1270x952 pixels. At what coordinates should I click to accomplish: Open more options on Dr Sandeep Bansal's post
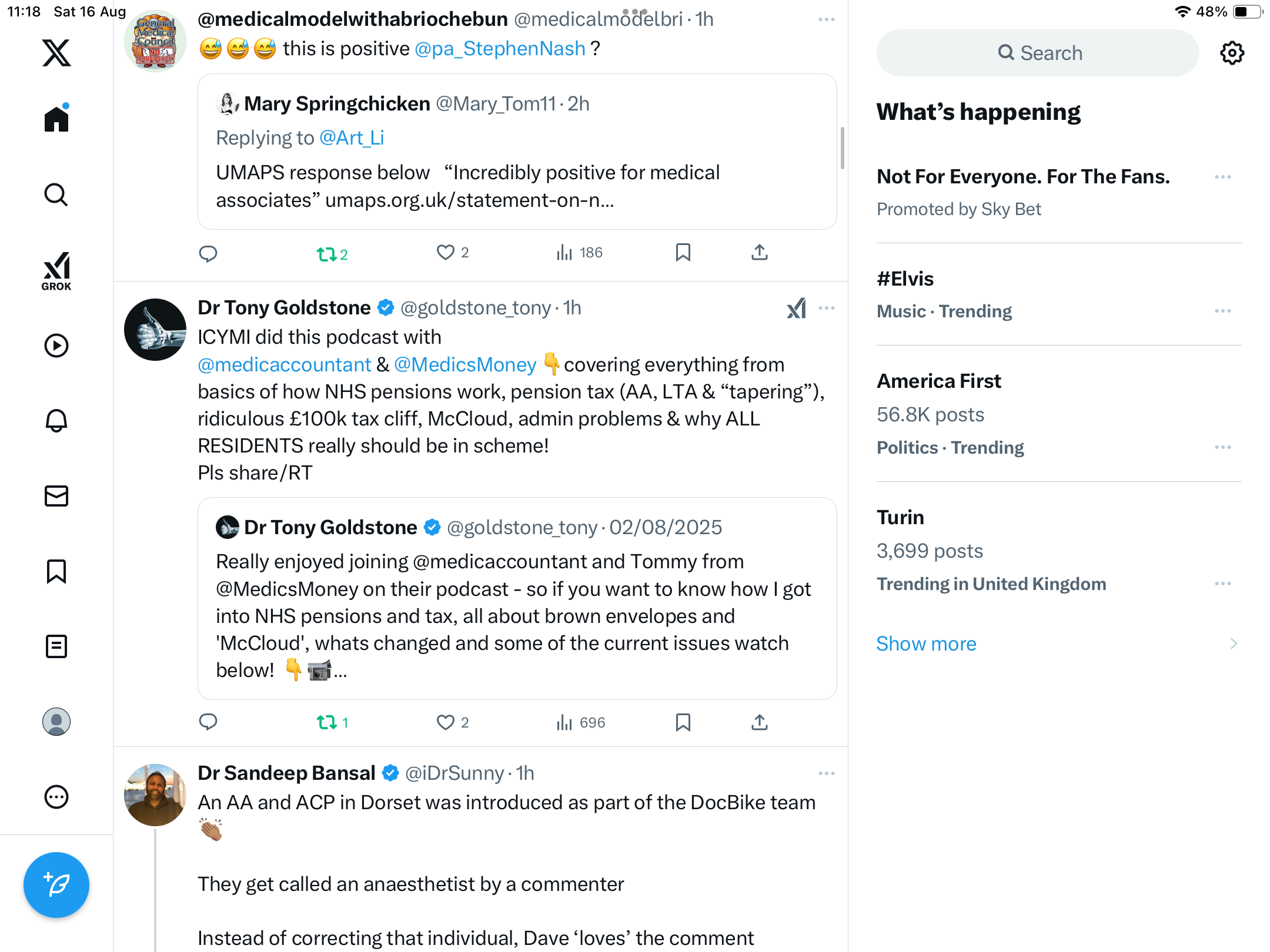pyautogui.click(x=826, y=773)
